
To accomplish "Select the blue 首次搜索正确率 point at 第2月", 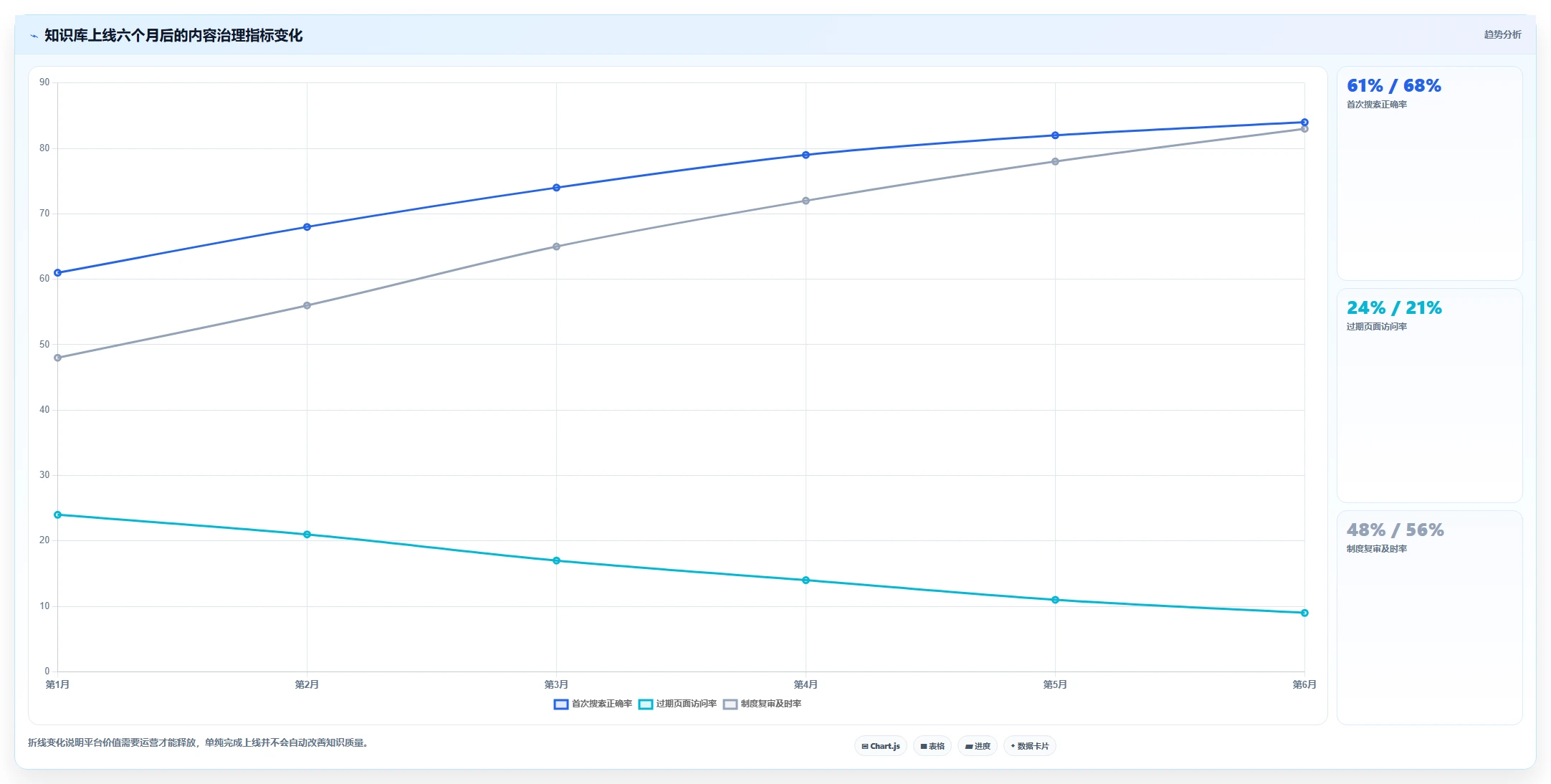I will pos(307,227).
